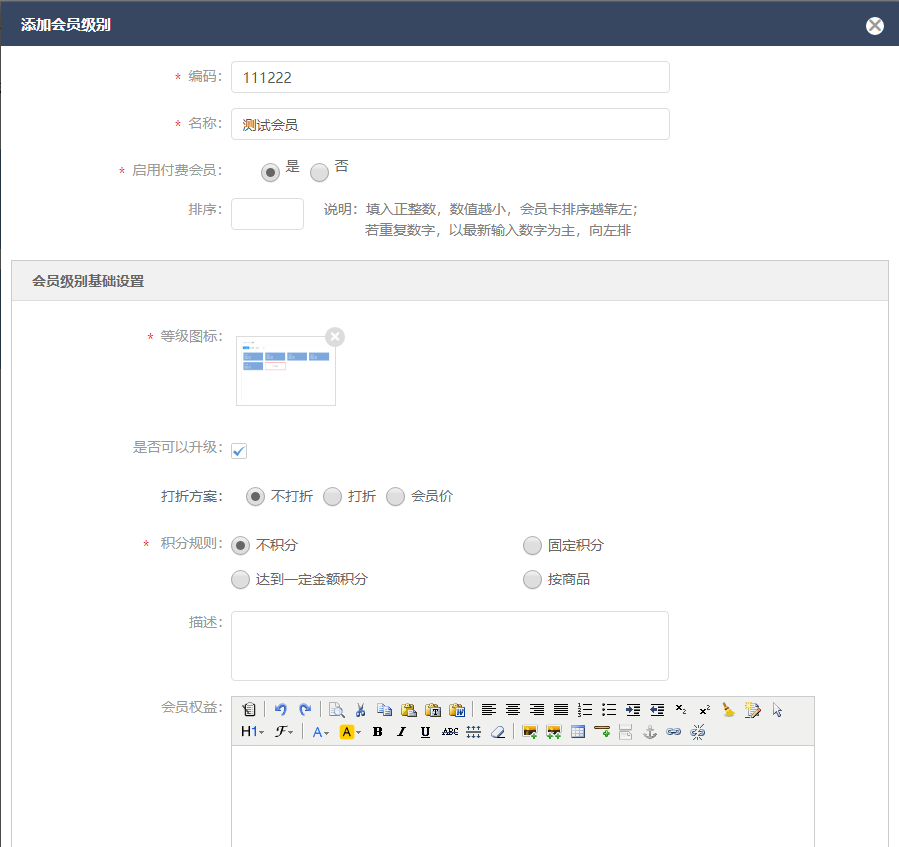Click the undo arrow in the editor
Image resolution: width=899 pixels, height=847 pixels.
[x=280, y=710]
